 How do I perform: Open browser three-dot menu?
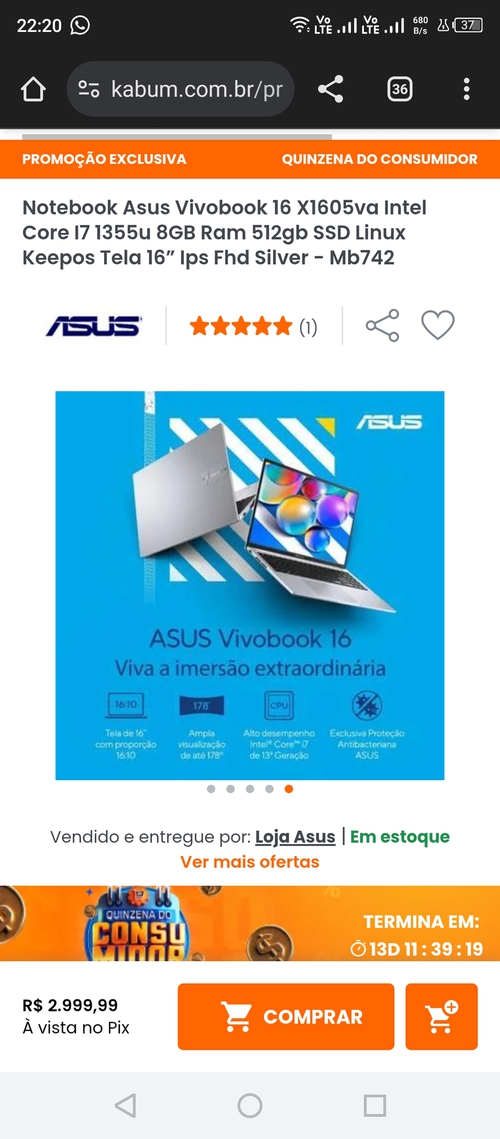467,90
